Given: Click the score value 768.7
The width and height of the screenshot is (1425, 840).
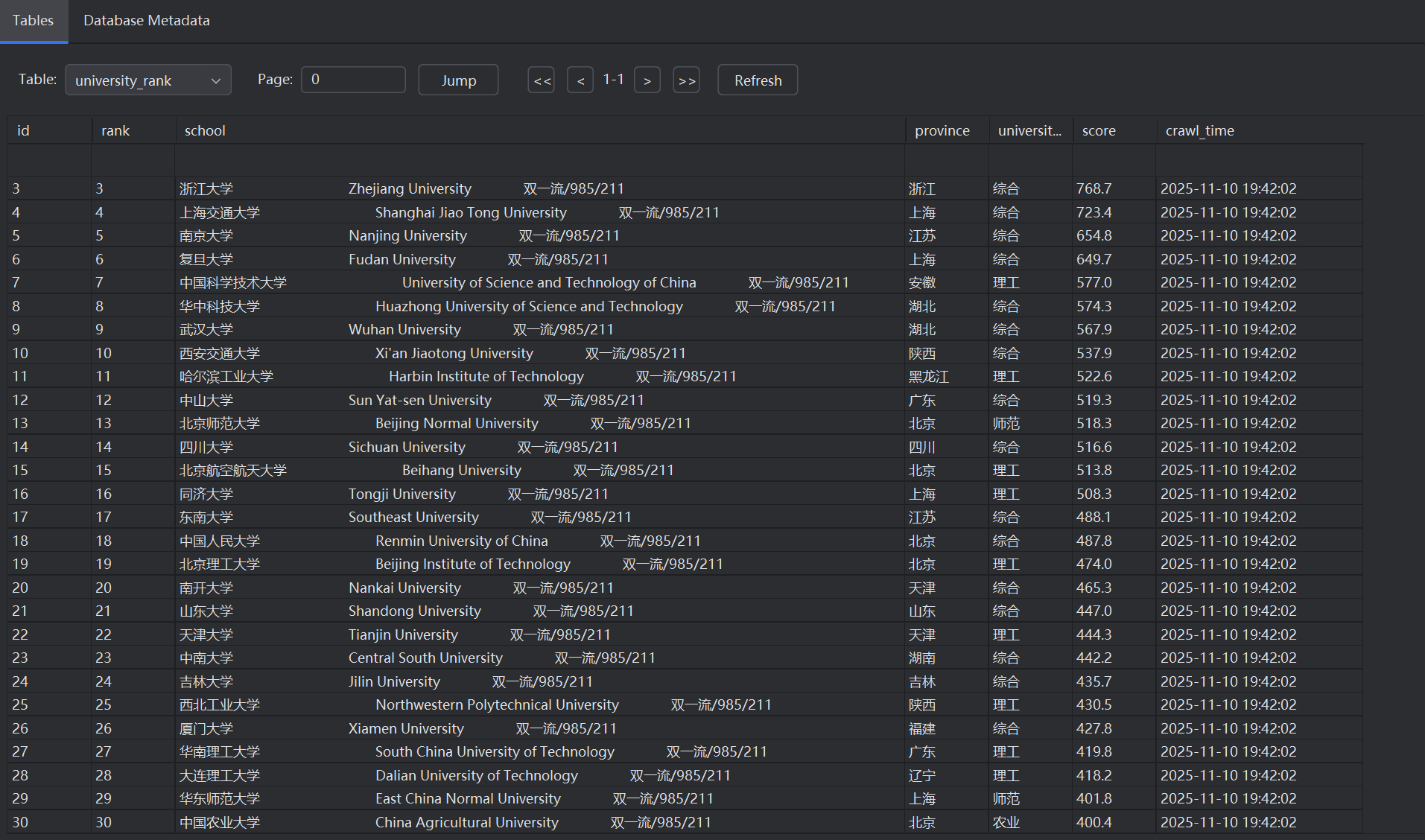Looking at the screenshot, I should [1114, 188].
